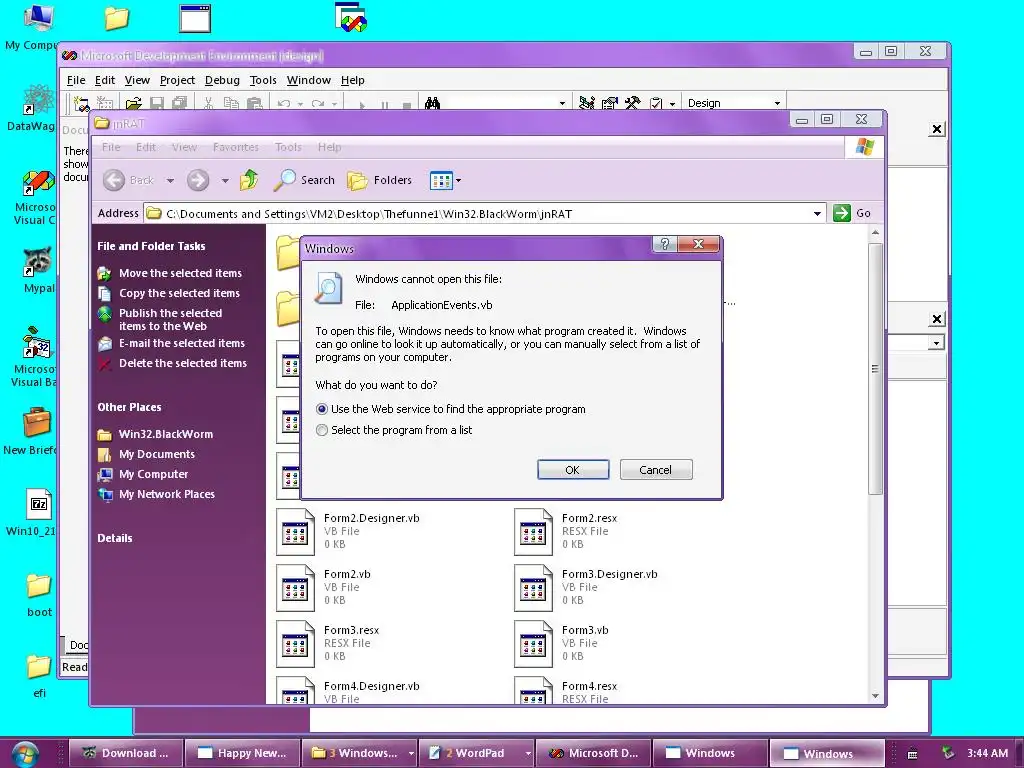Open the Favorites menu in jnRAT window

click(235, 148)
